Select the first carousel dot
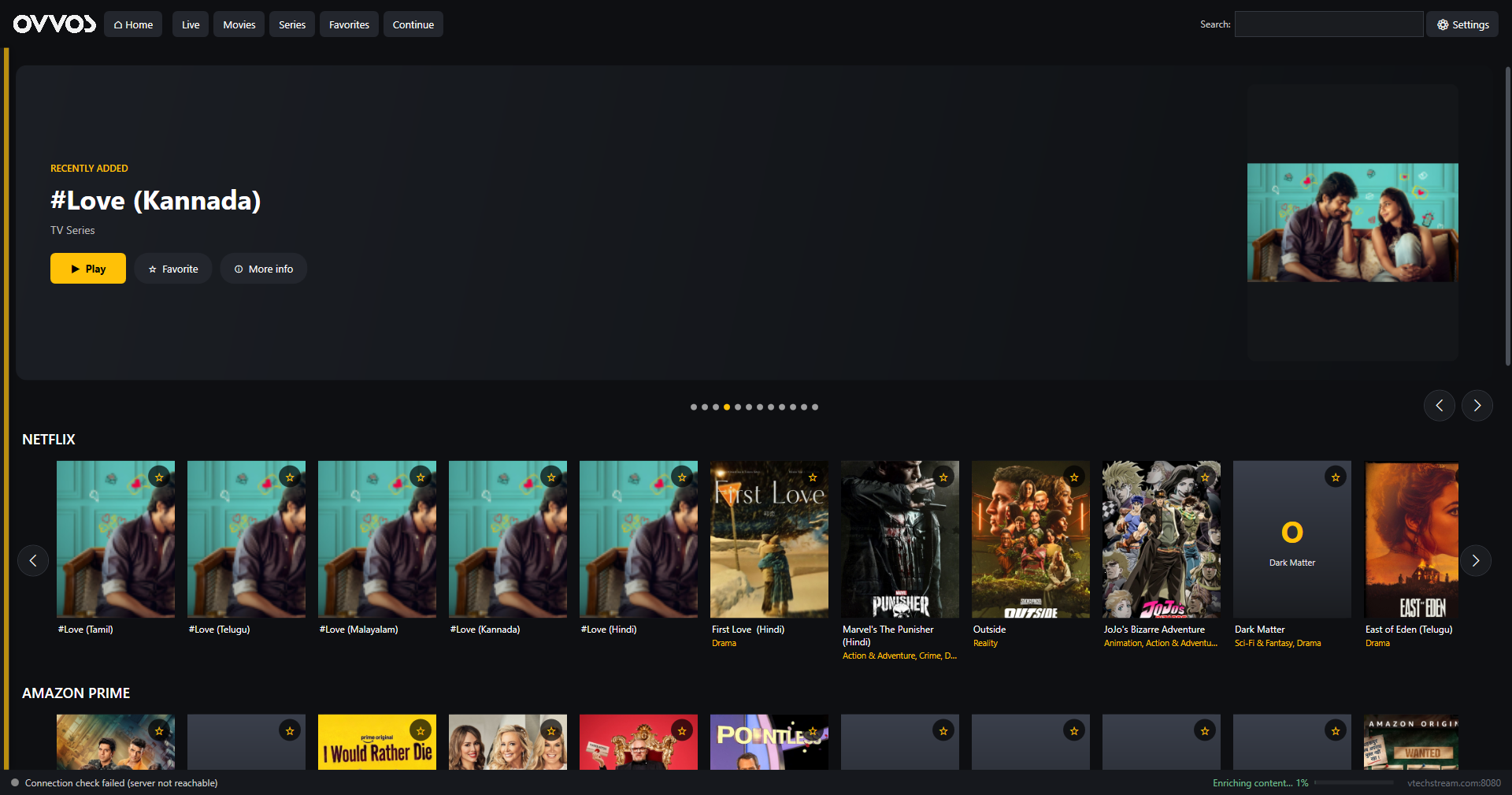1512x795 pixels. coord(694,407)
